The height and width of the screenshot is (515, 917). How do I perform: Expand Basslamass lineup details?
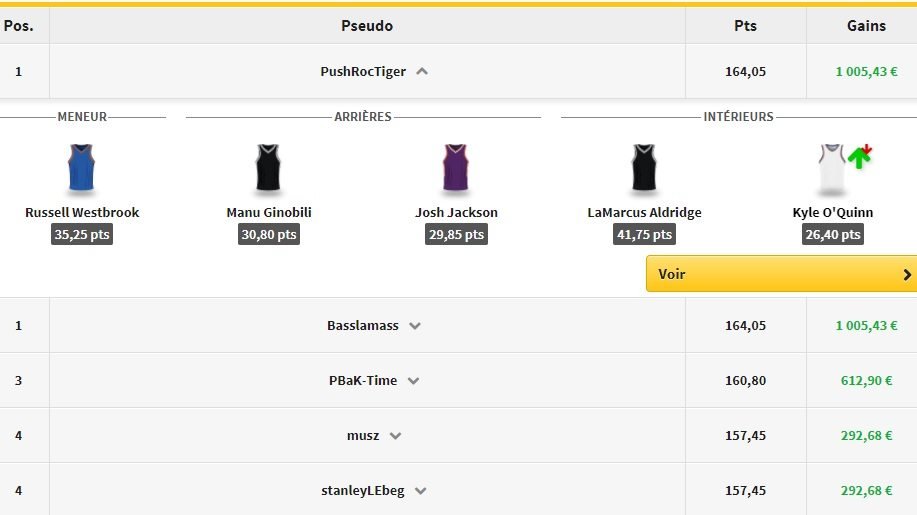pyautogui.click(x=415, y=326)
